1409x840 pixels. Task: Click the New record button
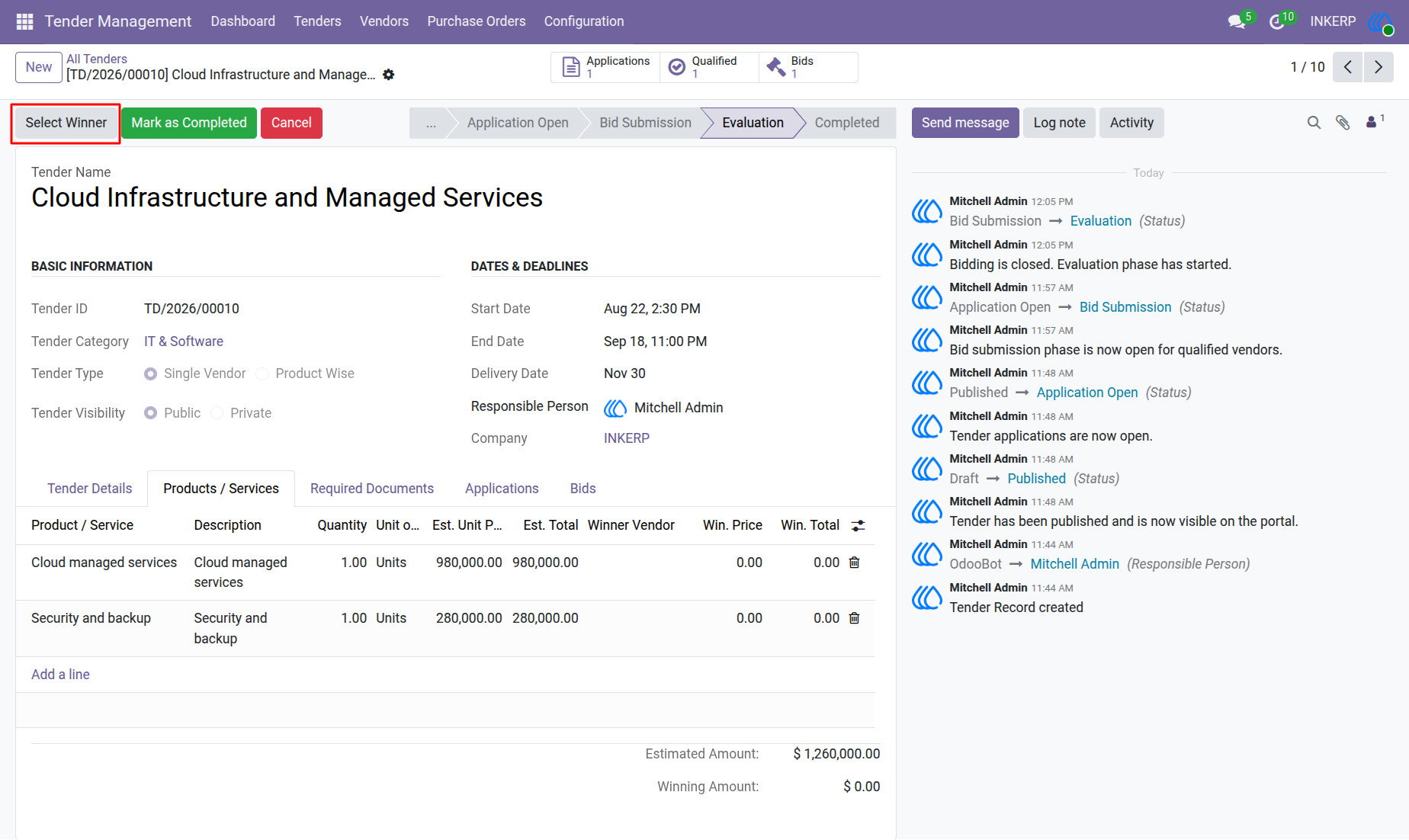39,67
